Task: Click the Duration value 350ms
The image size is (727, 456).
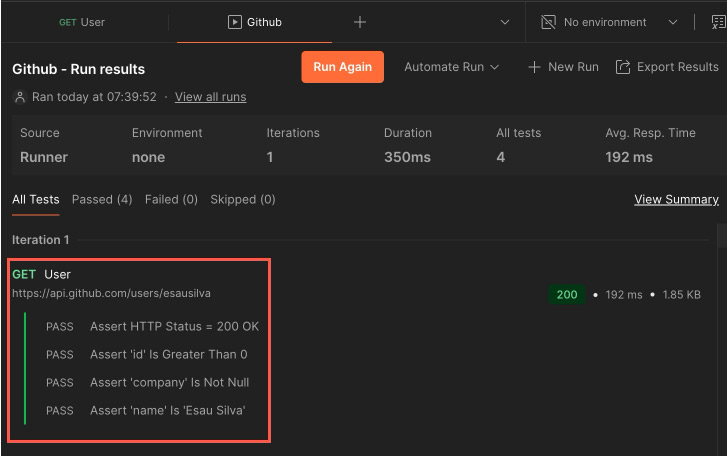Action: [x=407, y=158]
